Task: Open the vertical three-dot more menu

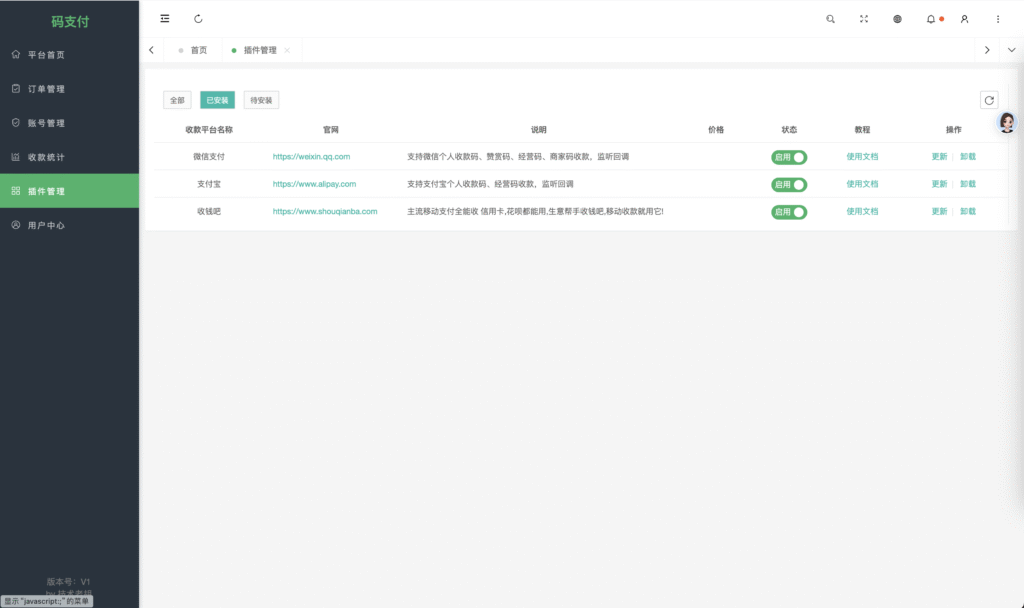Action: (x=997, y=19)
